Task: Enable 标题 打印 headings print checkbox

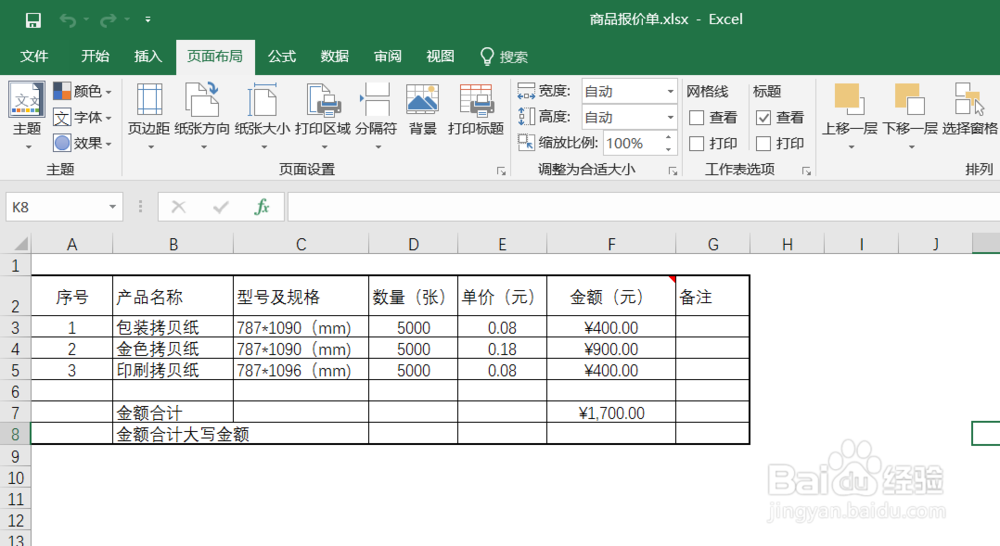Action: pos(763,144)
